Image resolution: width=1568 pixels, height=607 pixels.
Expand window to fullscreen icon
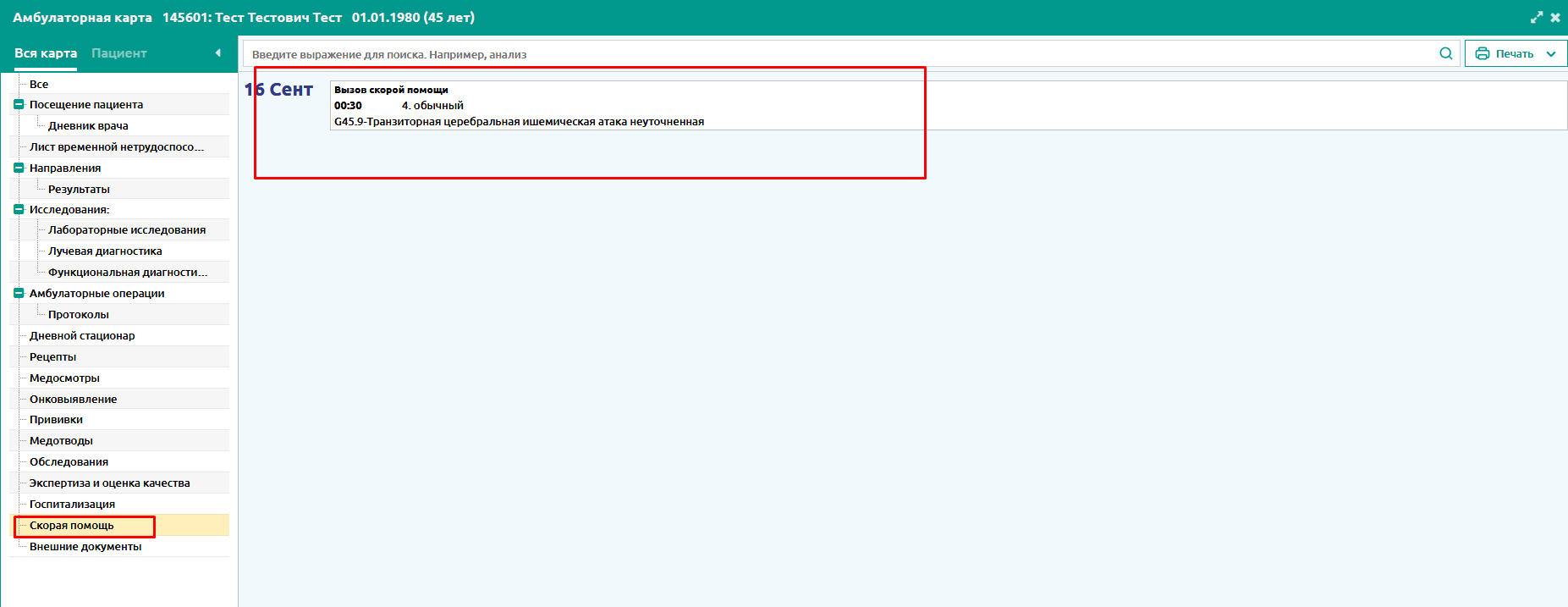(x=1537, y=17)
